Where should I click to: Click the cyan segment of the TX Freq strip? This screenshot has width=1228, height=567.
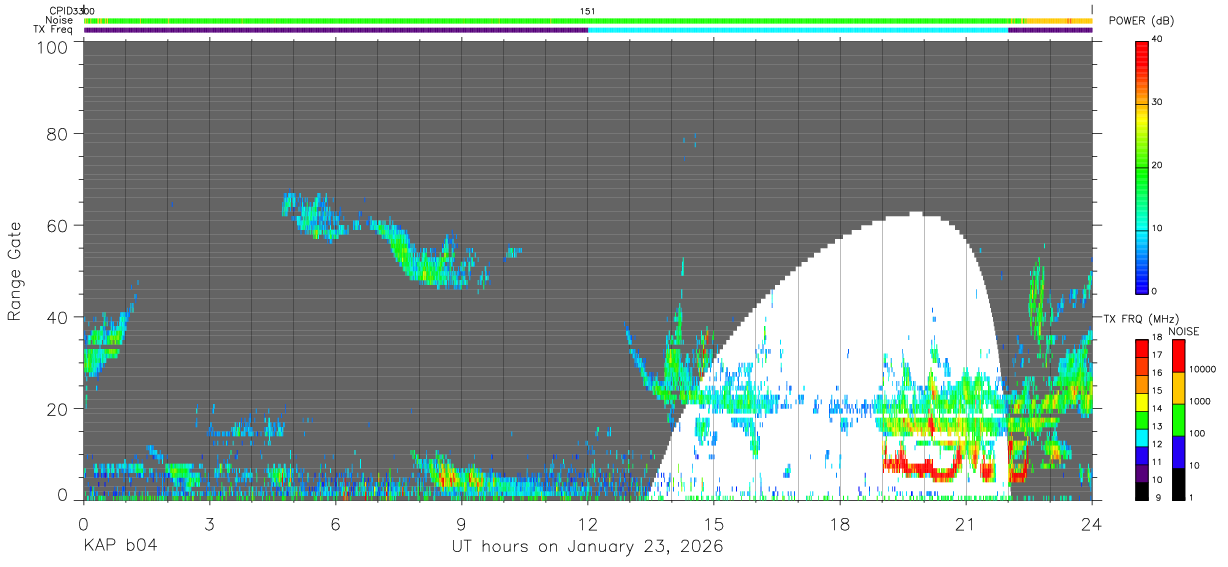(x=798, y=30)
